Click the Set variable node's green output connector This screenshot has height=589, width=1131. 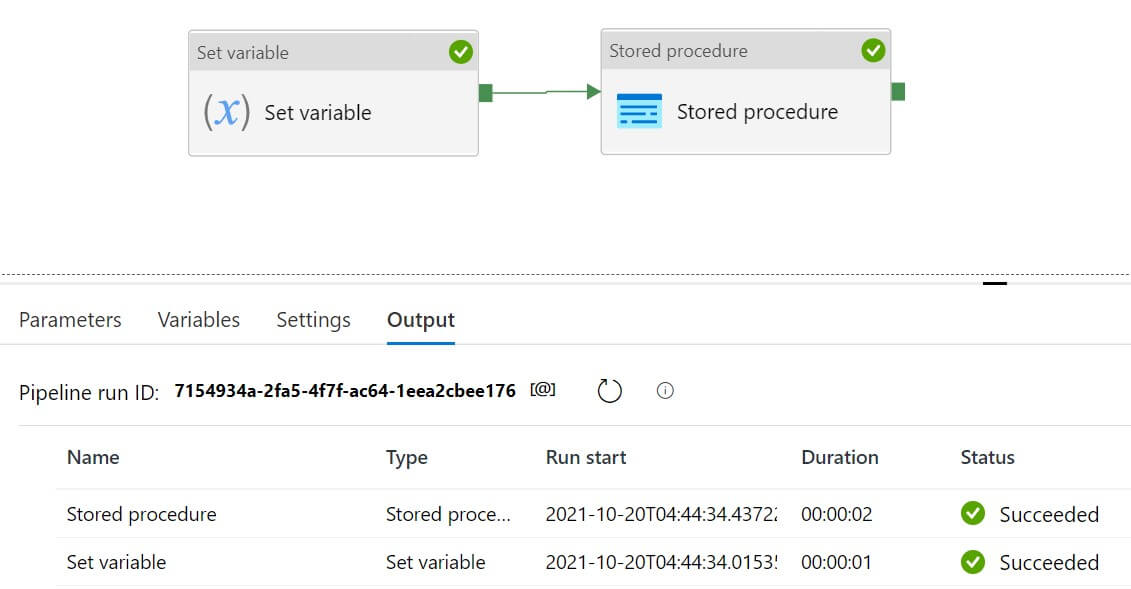click(486, 93)
